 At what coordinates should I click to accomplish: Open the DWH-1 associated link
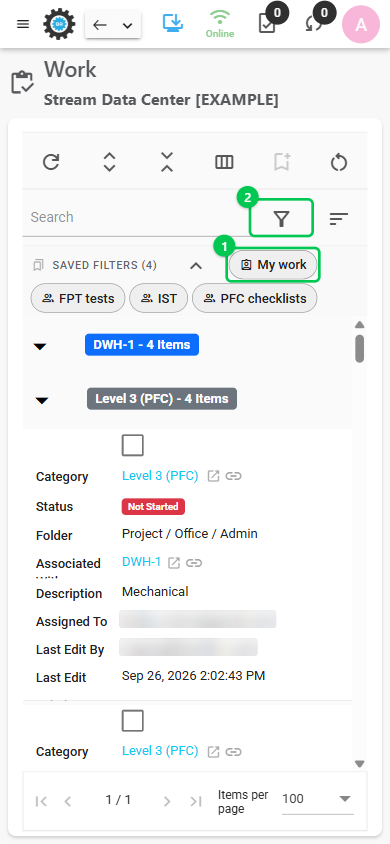pyautogui.click(x=141, y=562)
